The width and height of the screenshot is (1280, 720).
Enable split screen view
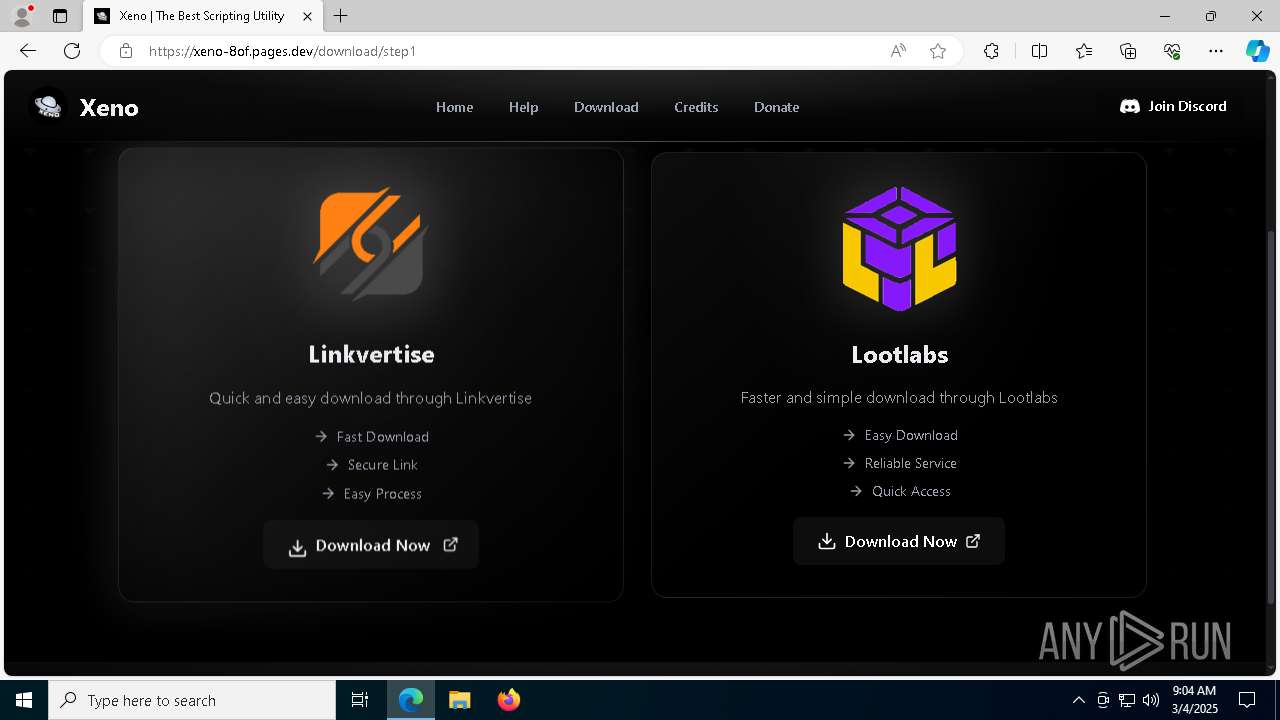(1039, 51)
